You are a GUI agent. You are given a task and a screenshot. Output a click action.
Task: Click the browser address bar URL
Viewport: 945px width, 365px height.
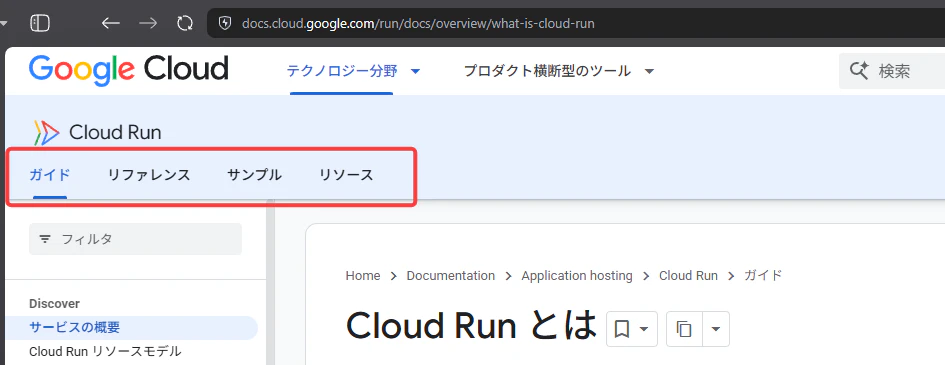418,23
